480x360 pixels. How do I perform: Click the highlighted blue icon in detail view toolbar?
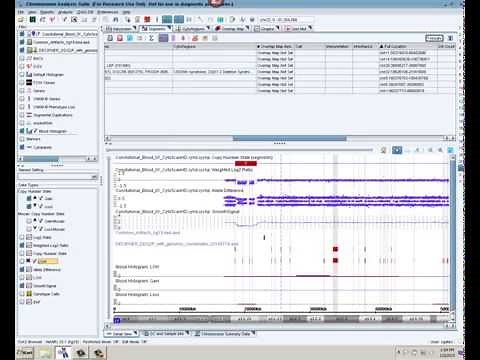point(397,150)
